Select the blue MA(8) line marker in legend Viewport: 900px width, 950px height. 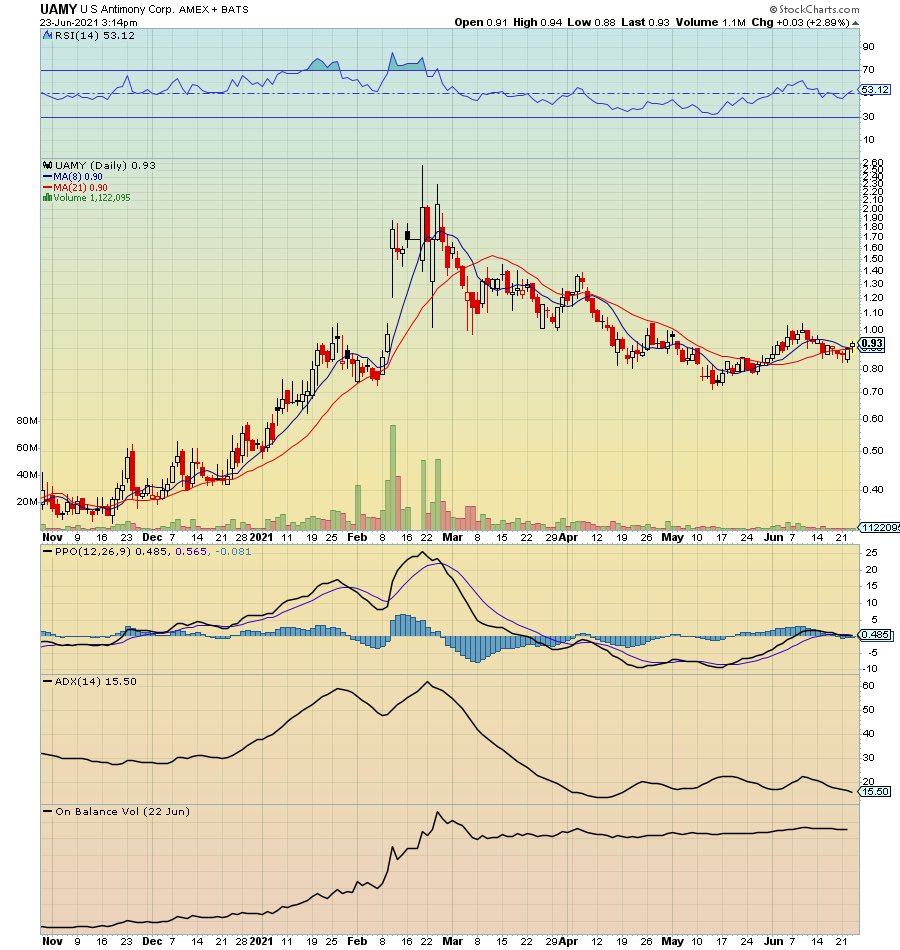click(47, 176)
